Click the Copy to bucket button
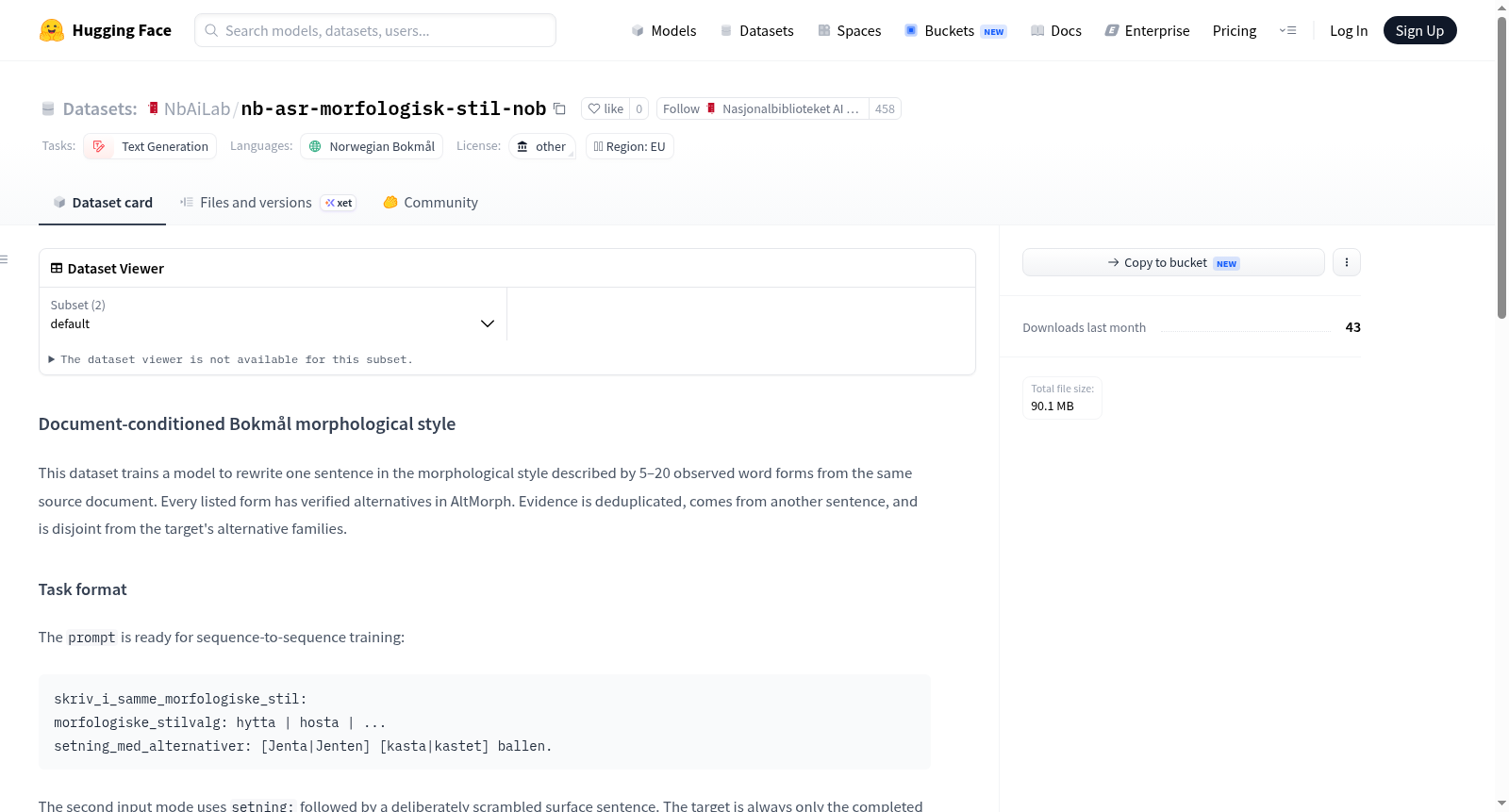1509x812 pixels. coord(1173,262)
